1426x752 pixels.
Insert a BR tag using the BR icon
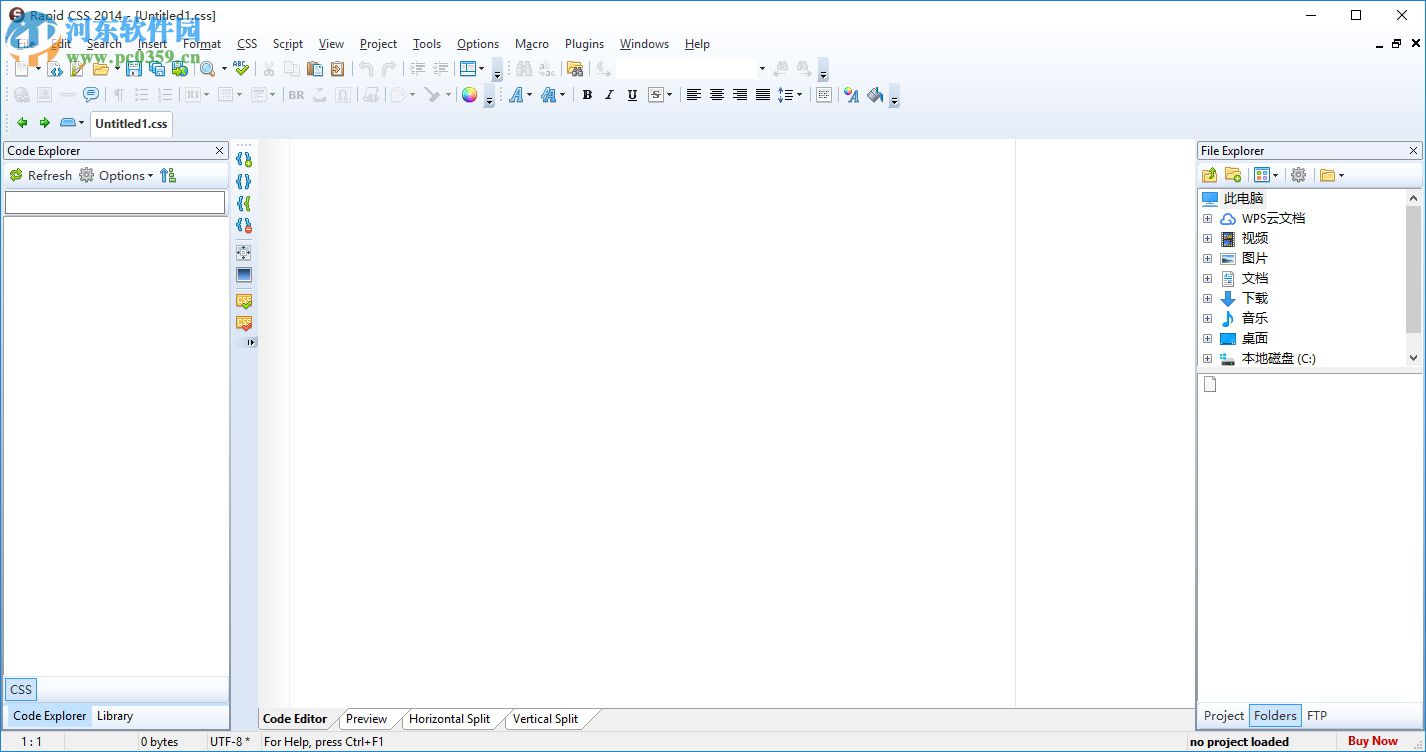(295, 95)
